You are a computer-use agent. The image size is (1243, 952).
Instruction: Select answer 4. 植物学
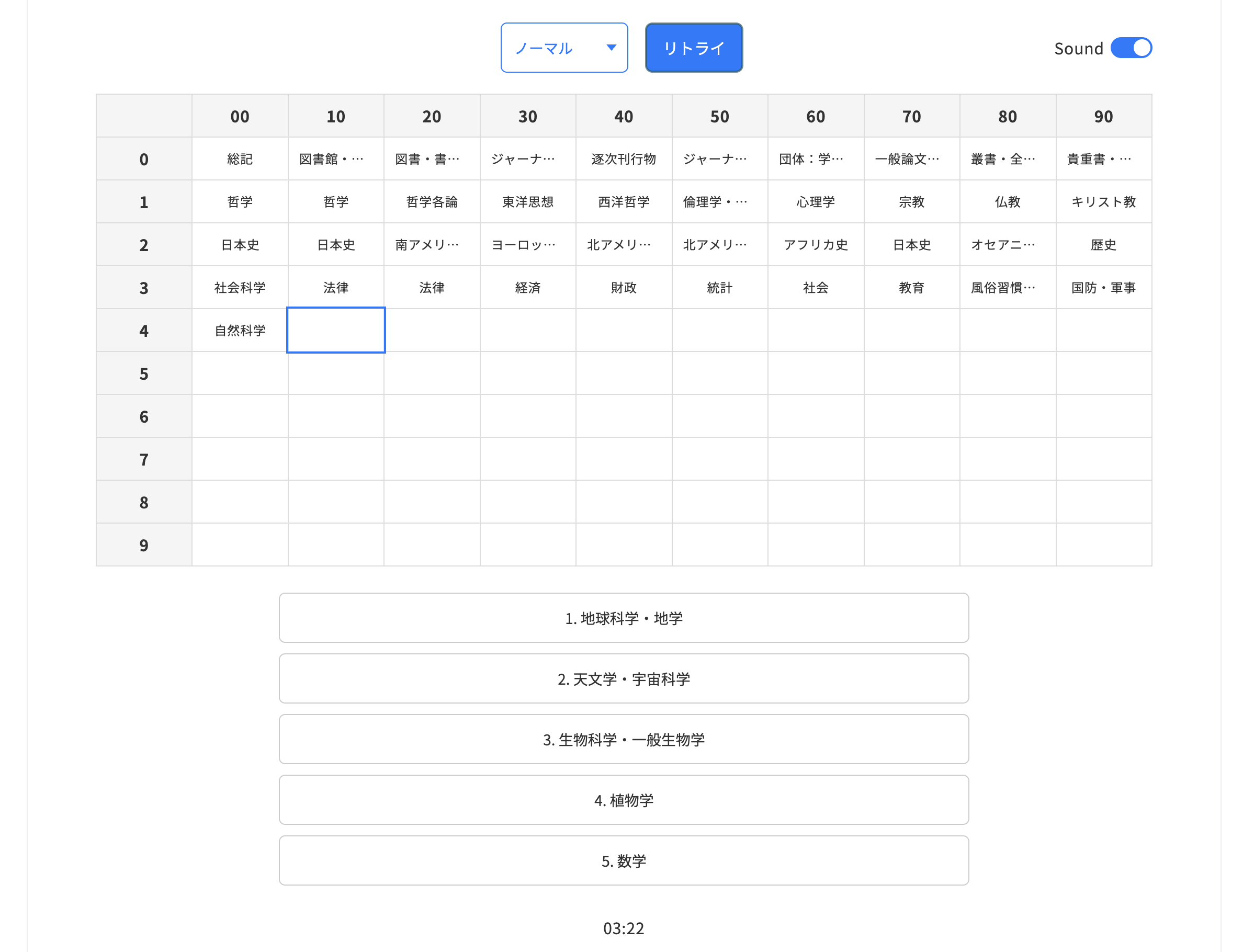click(x=624, y=800)
